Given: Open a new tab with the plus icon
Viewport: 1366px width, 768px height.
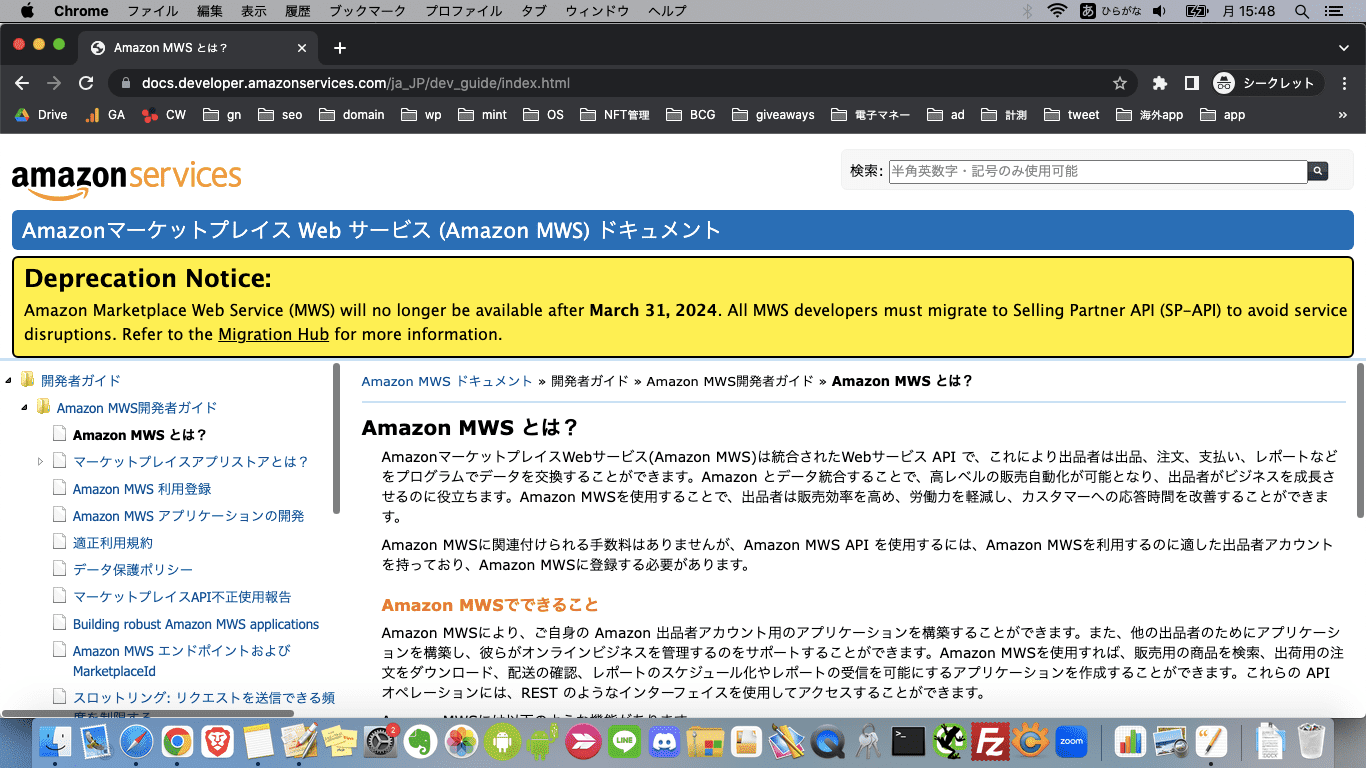Looking at the screenshot, I should 340,47.
